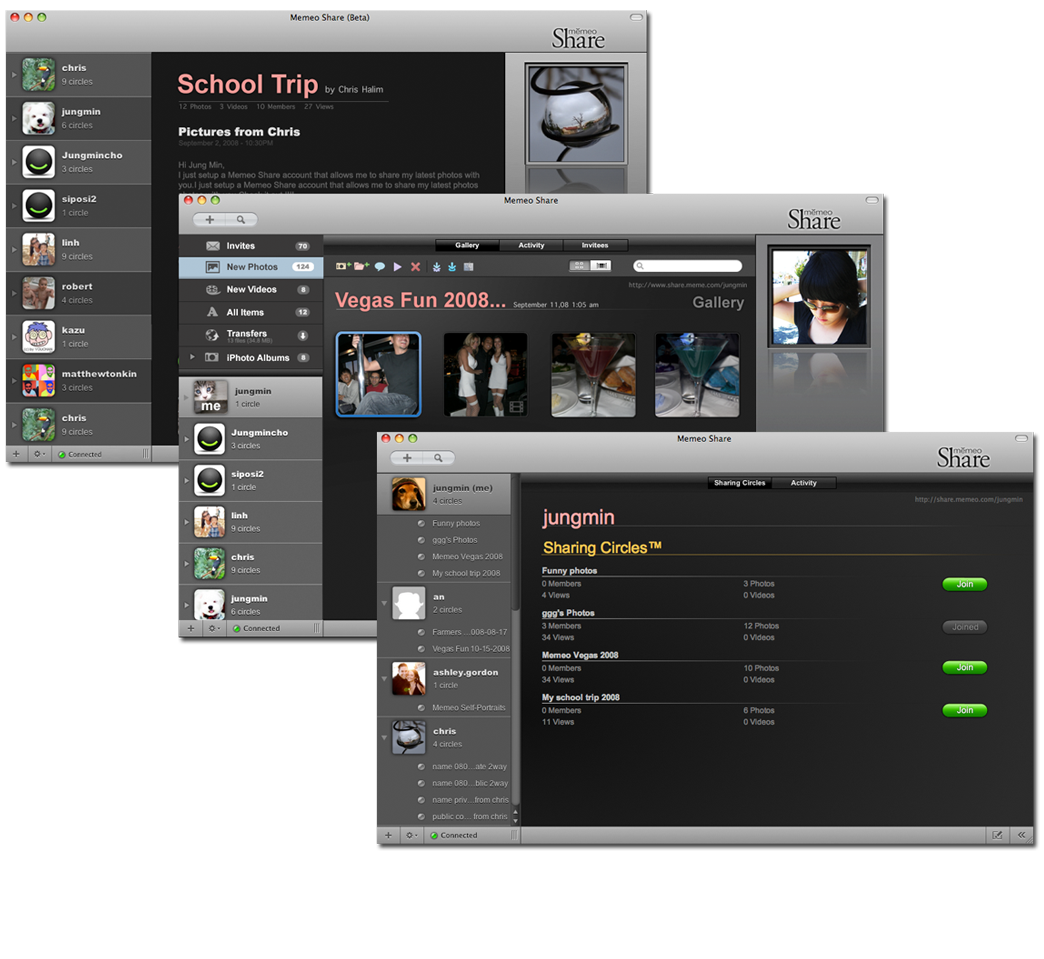Expand the iPhoto Albums sidebar item
Screen dimensions: 1044x959
tap(192, 357)
